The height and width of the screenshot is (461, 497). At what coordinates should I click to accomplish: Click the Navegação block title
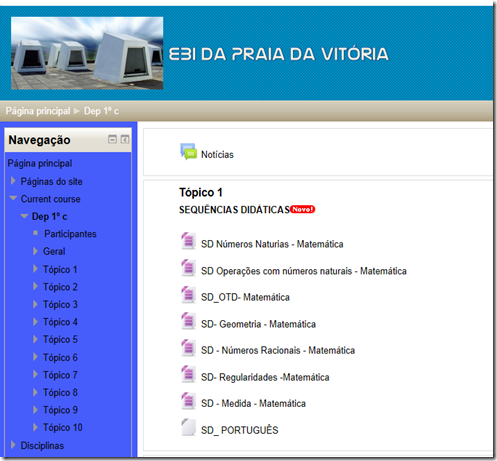tap(39, 140)
